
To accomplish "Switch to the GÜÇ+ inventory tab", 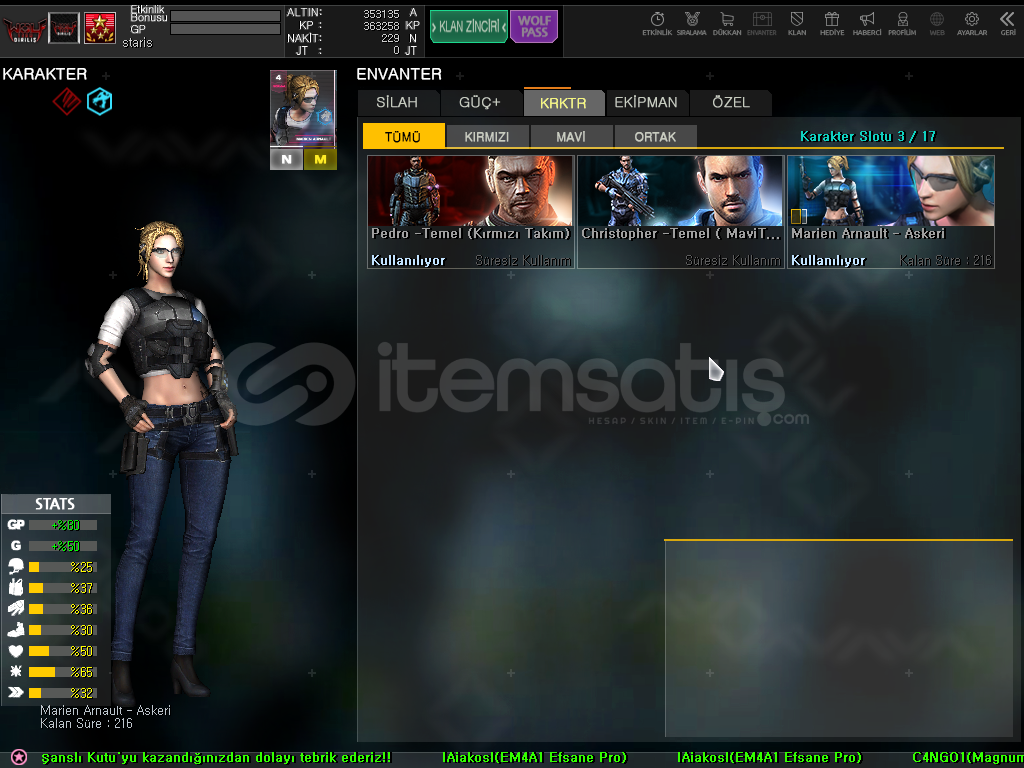I will [479, 103].
